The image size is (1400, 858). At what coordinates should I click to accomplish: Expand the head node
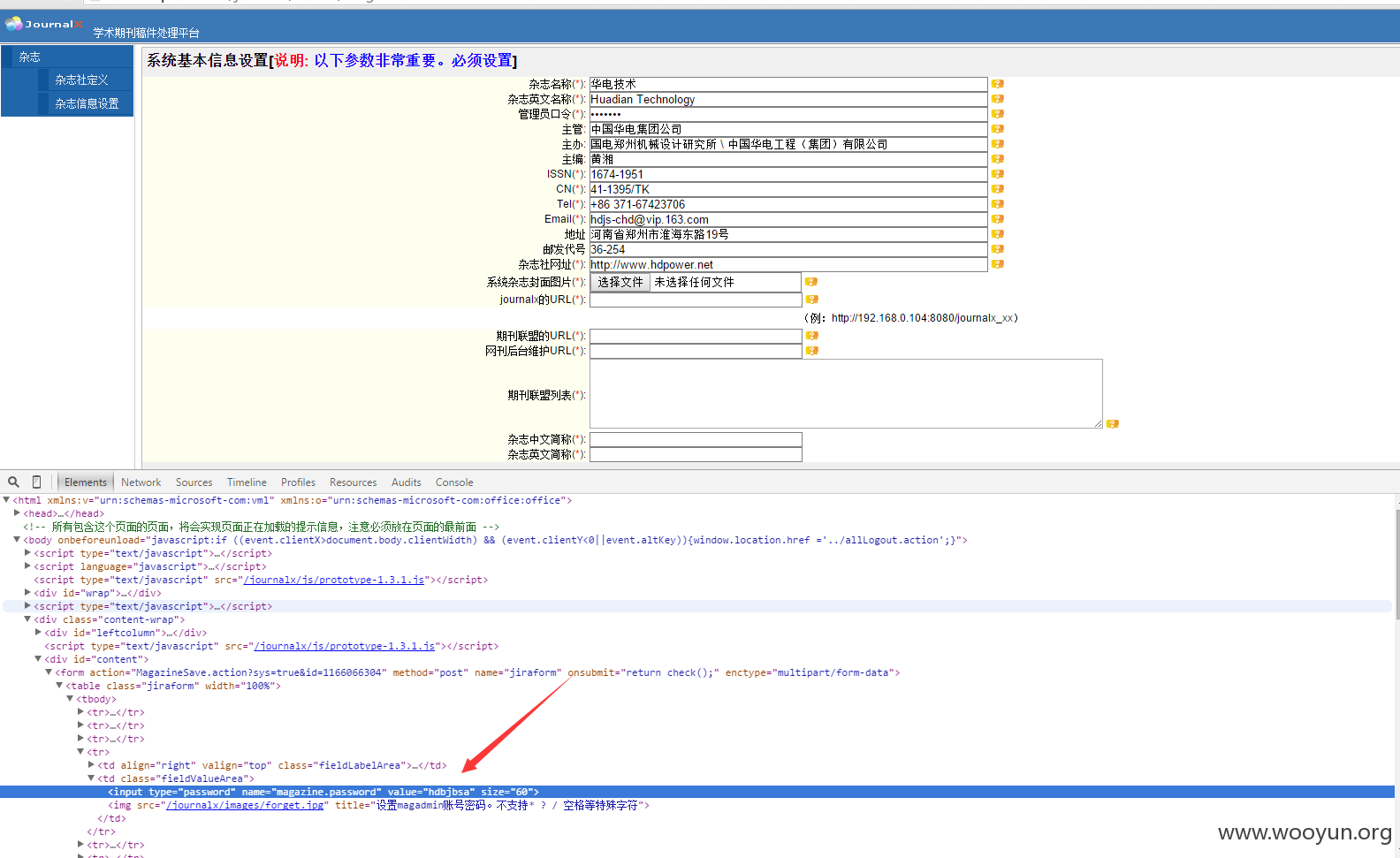pyautogui.click(x=17, y=513)
